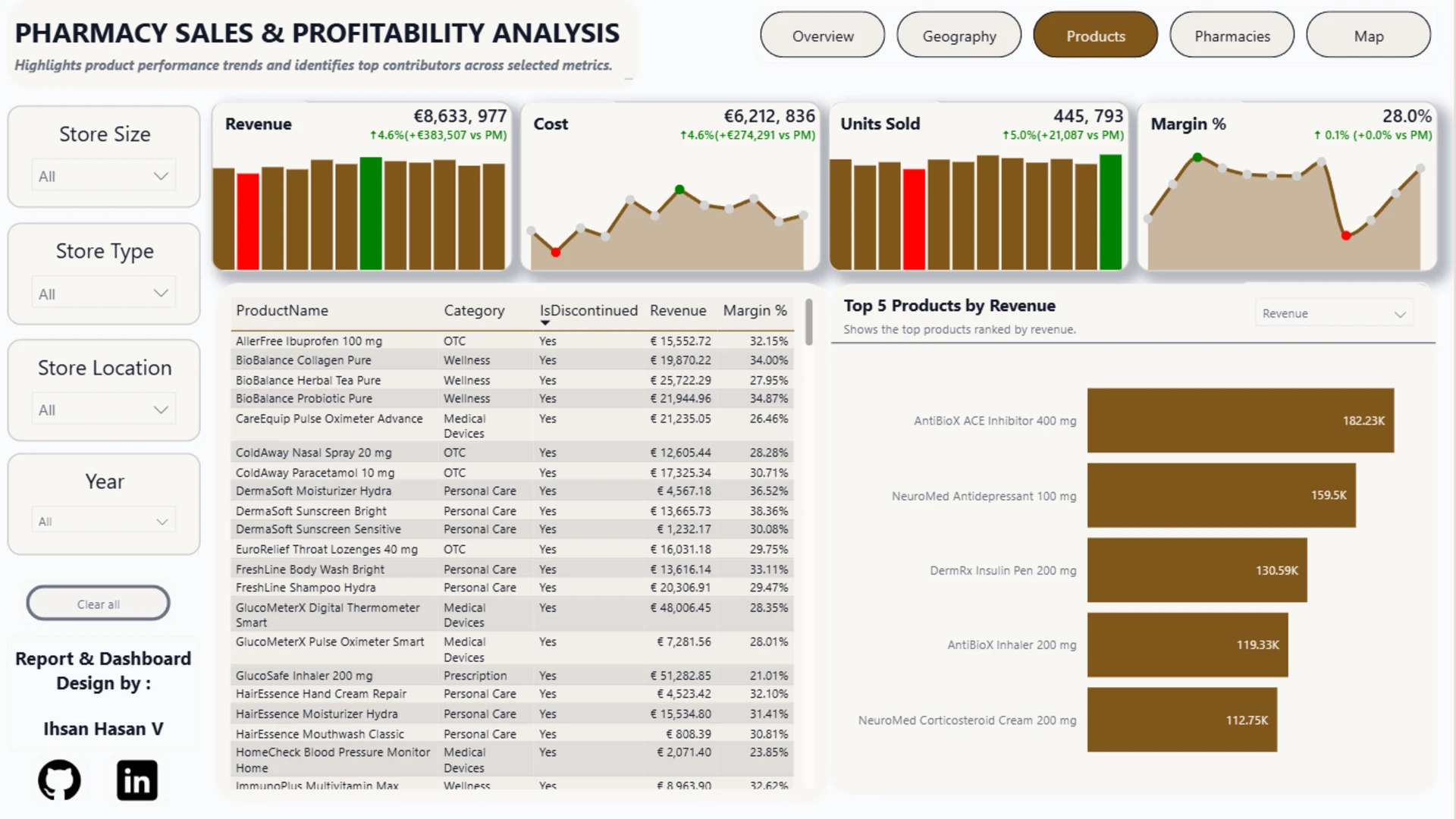The width and height of the screenshot is (1456, 819).
Task: Sort table by Margin % column header
Action: pyautogui.click(x=755, y=310)
